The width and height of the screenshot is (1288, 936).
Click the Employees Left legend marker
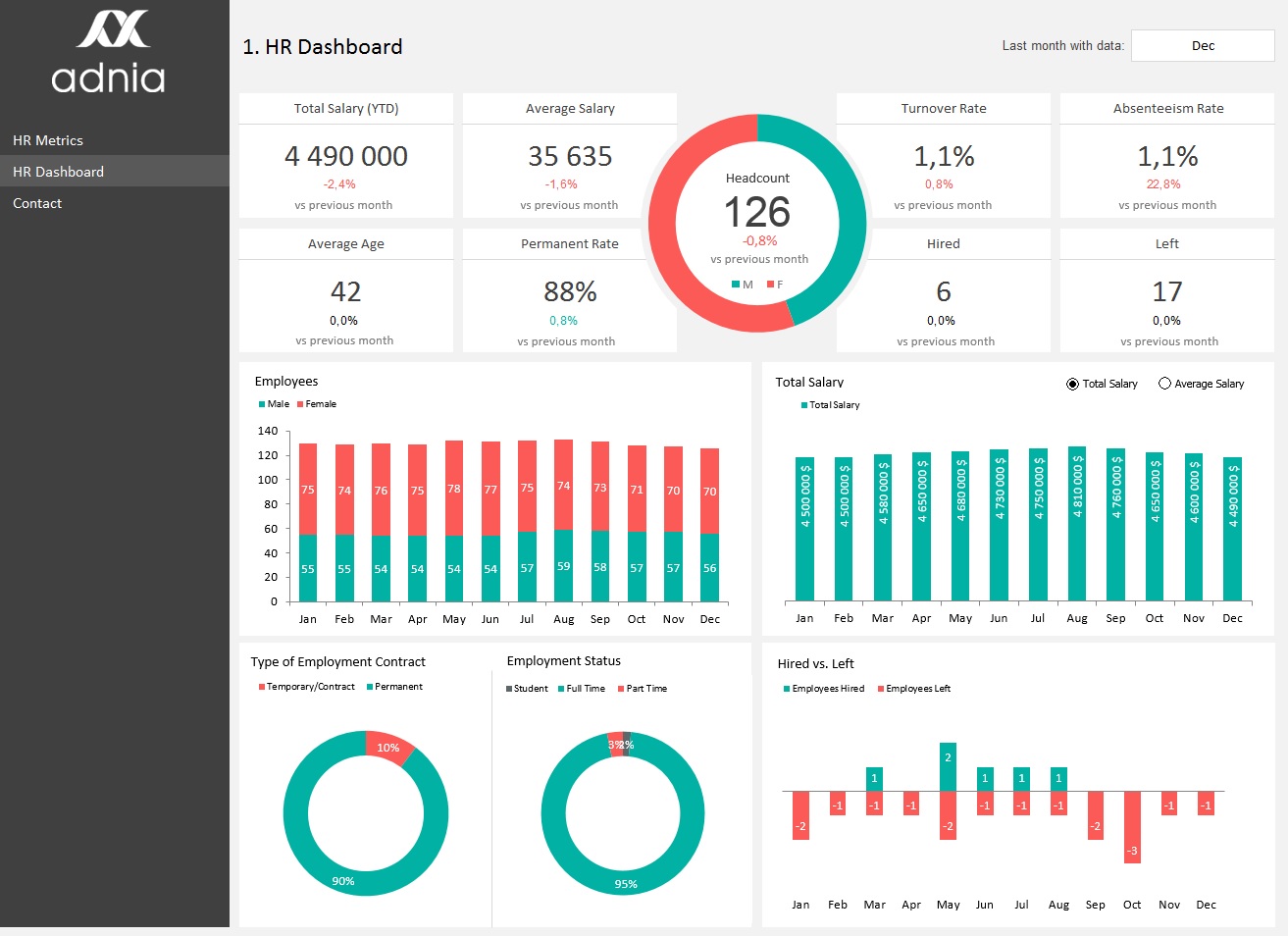tap(881, 689)
